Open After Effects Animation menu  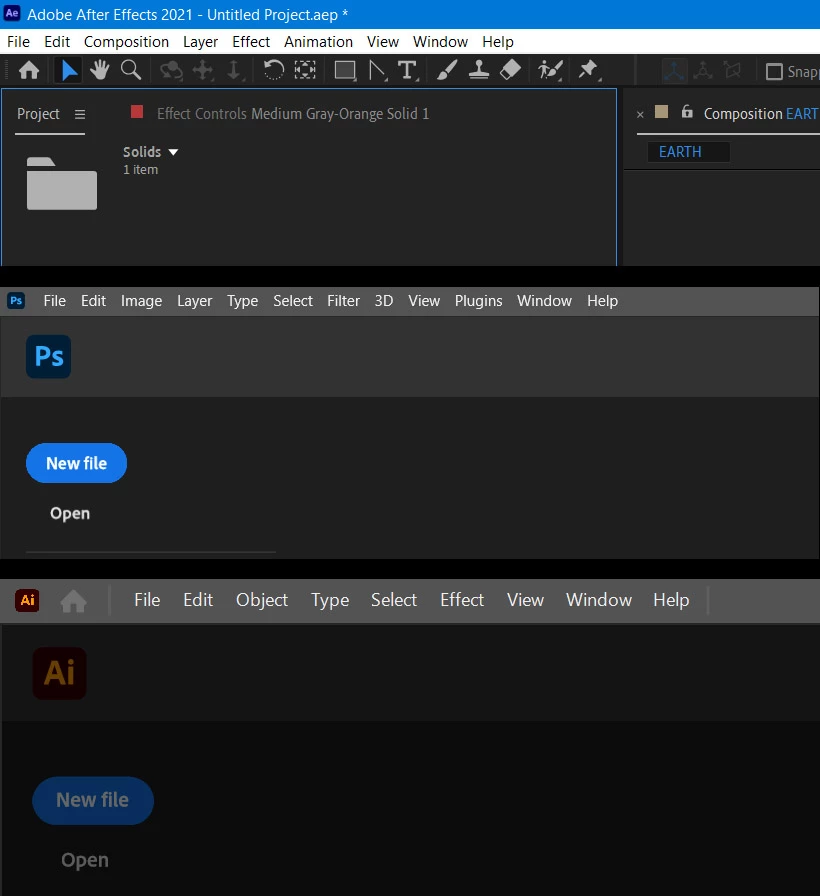[318, 42]
